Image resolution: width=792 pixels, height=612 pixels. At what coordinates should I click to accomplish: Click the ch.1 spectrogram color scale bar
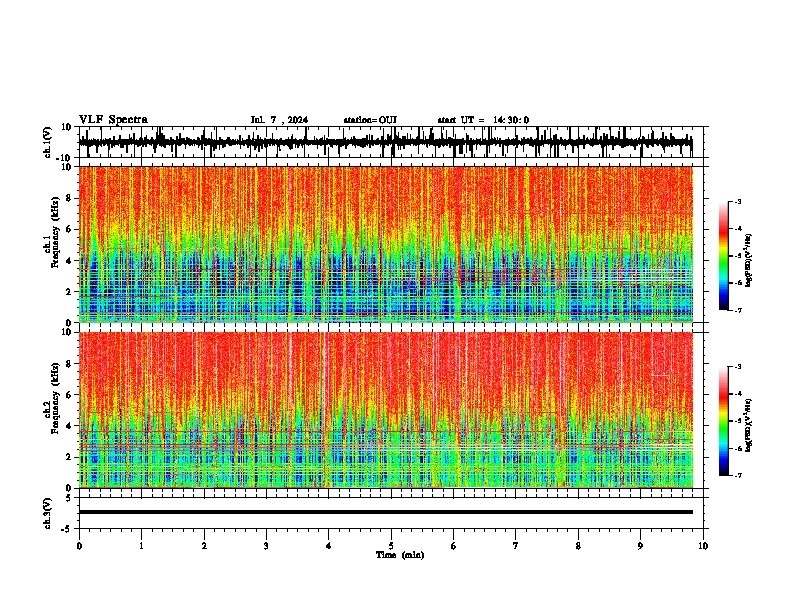(724, 256)
